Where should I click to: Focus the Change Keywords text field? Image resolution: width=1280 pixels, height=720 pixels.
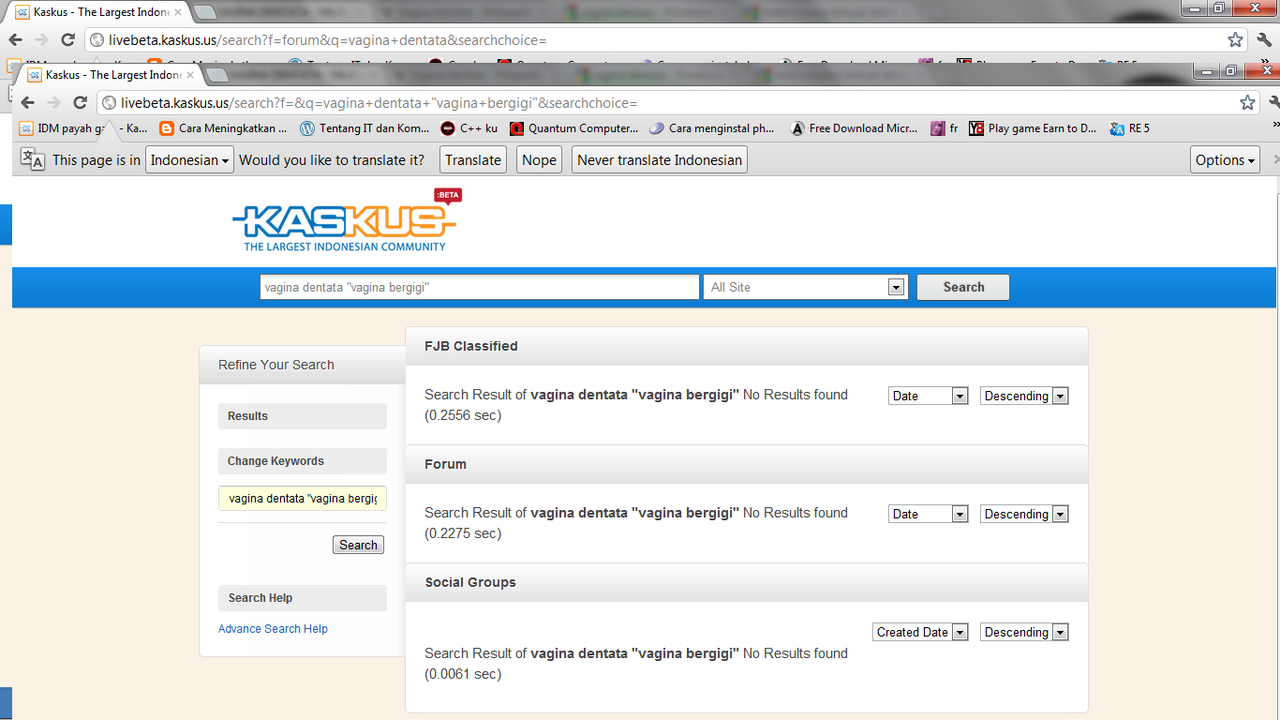coord(302,498)
